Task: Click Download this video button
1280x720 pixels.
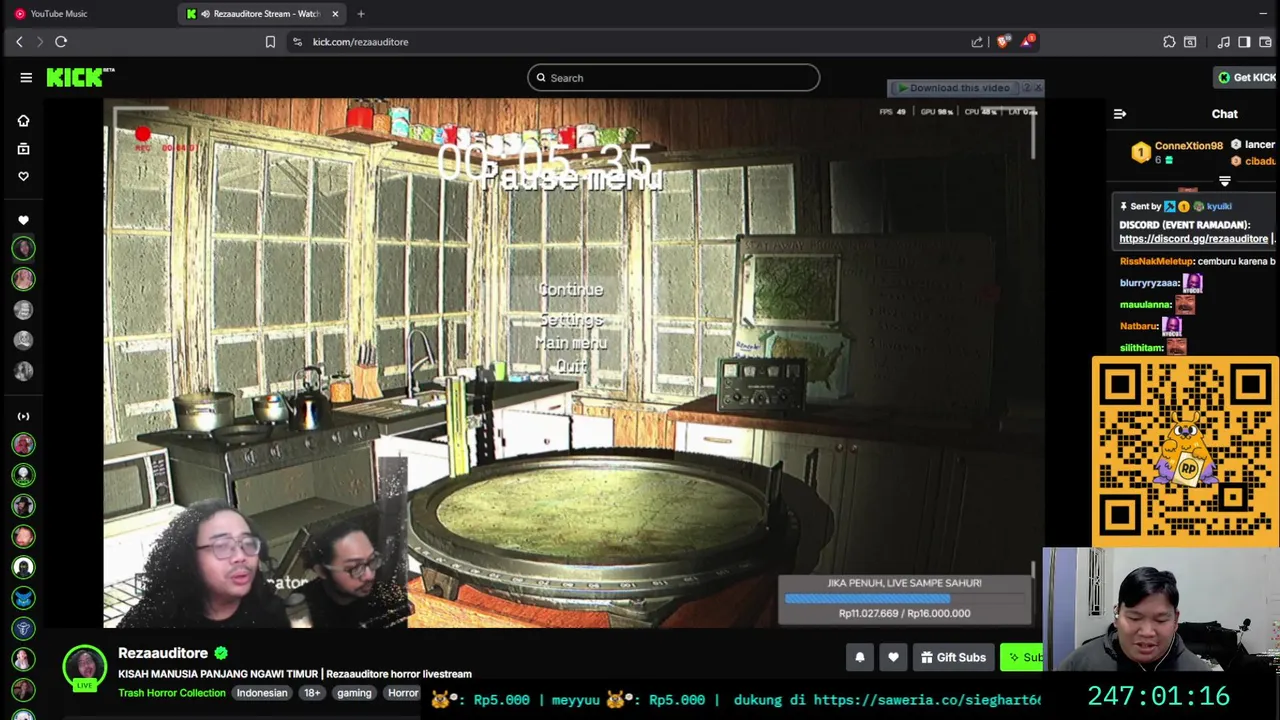Action: 953,88
